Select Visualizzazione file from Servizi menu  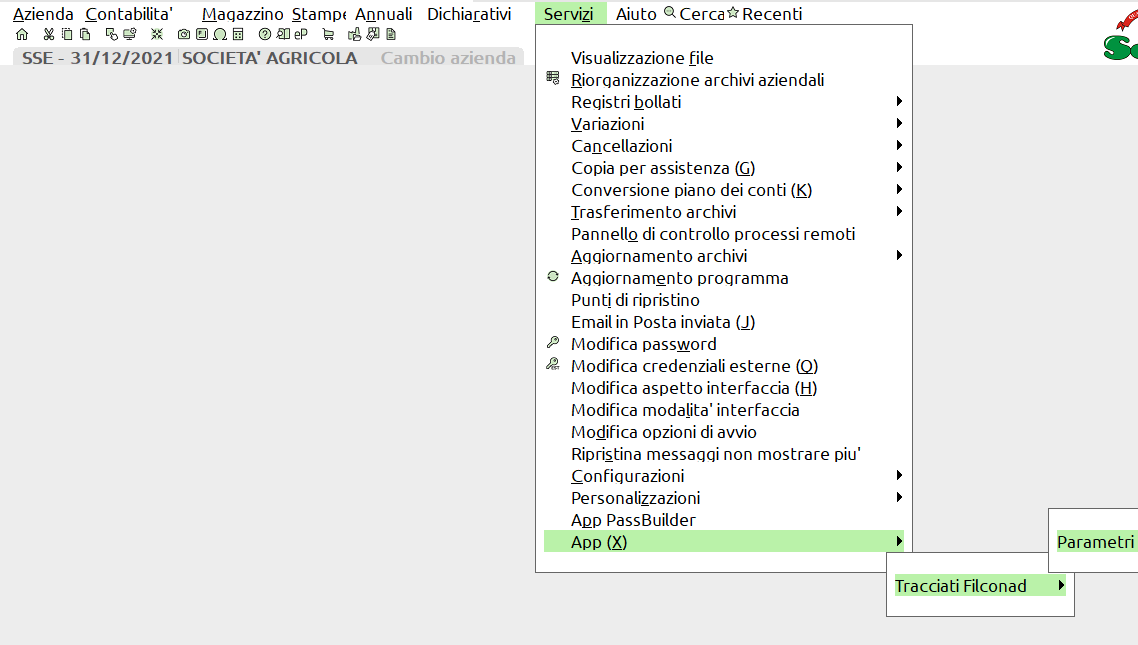pos(642,58)
